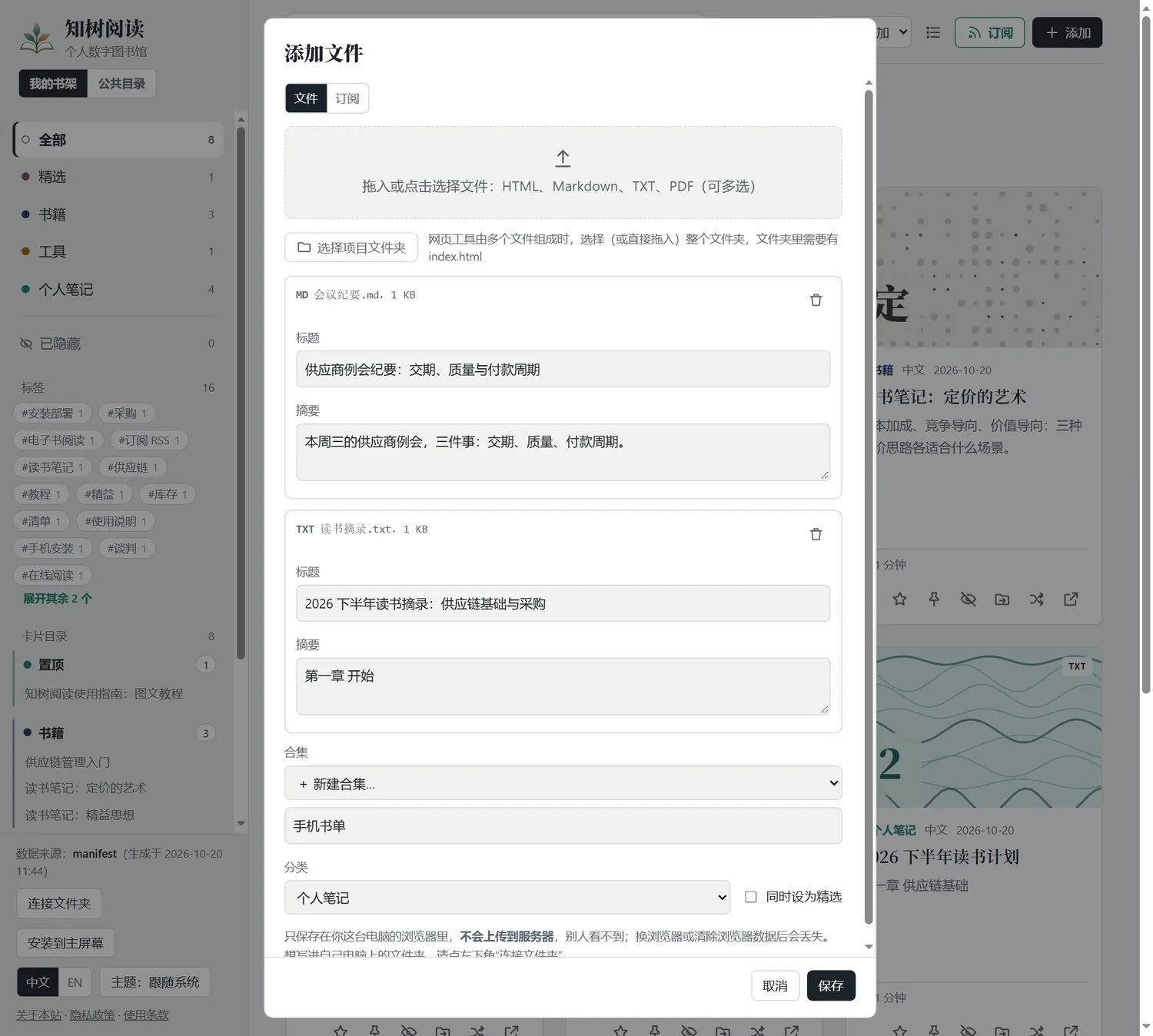Viewport: 1153px width, 1036px height.
Task: Filter by tag #订阅 RSS
Action: coord(149,440)
